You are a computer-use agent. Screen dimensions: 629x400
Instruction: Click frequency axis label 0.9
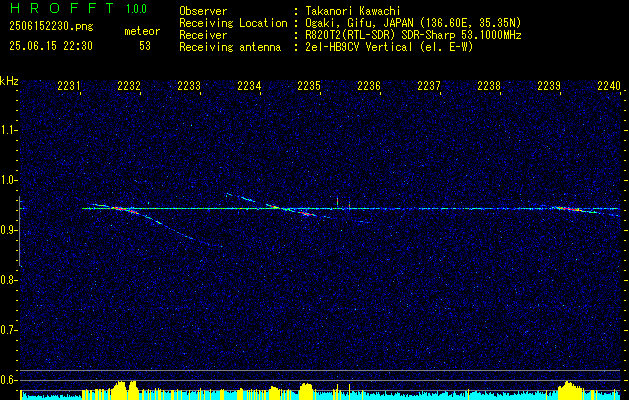pos(8,230)
